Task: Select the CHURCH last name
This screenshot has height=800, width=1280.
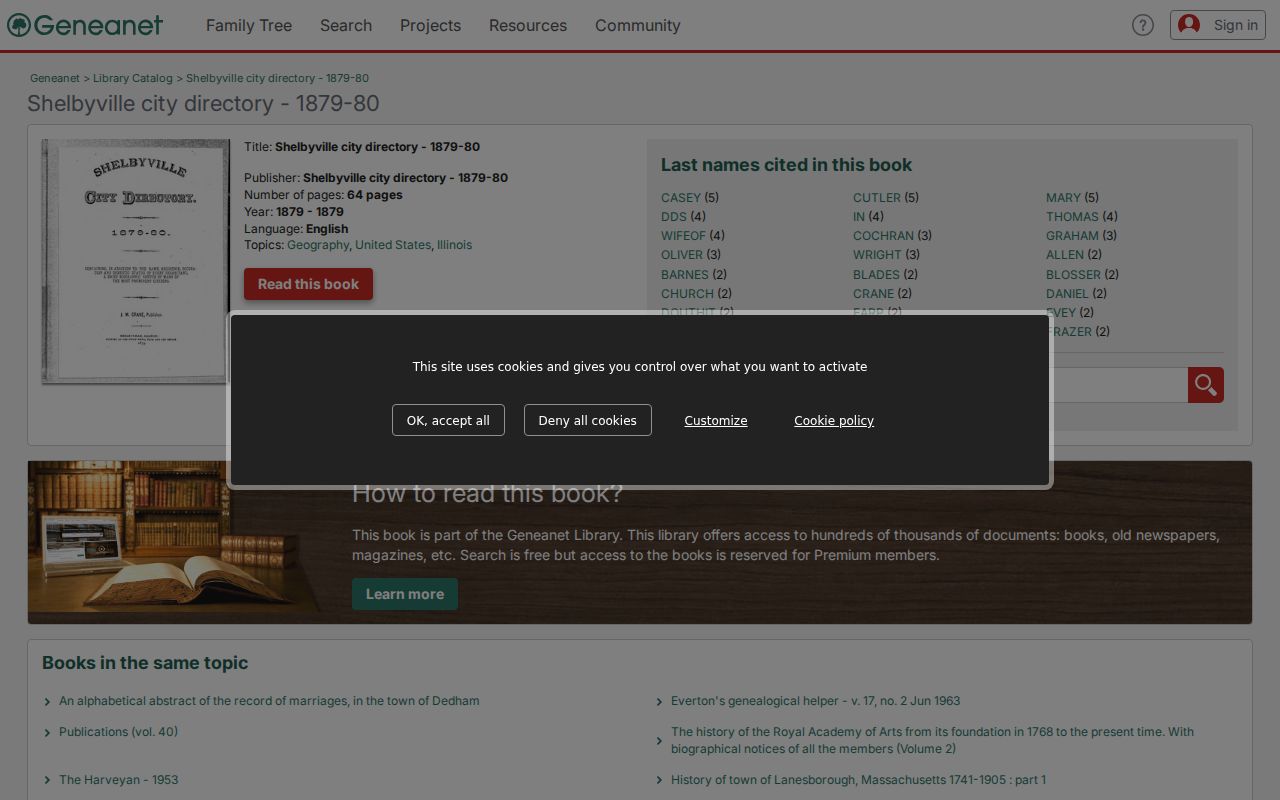Action: (x=687, y=294)
